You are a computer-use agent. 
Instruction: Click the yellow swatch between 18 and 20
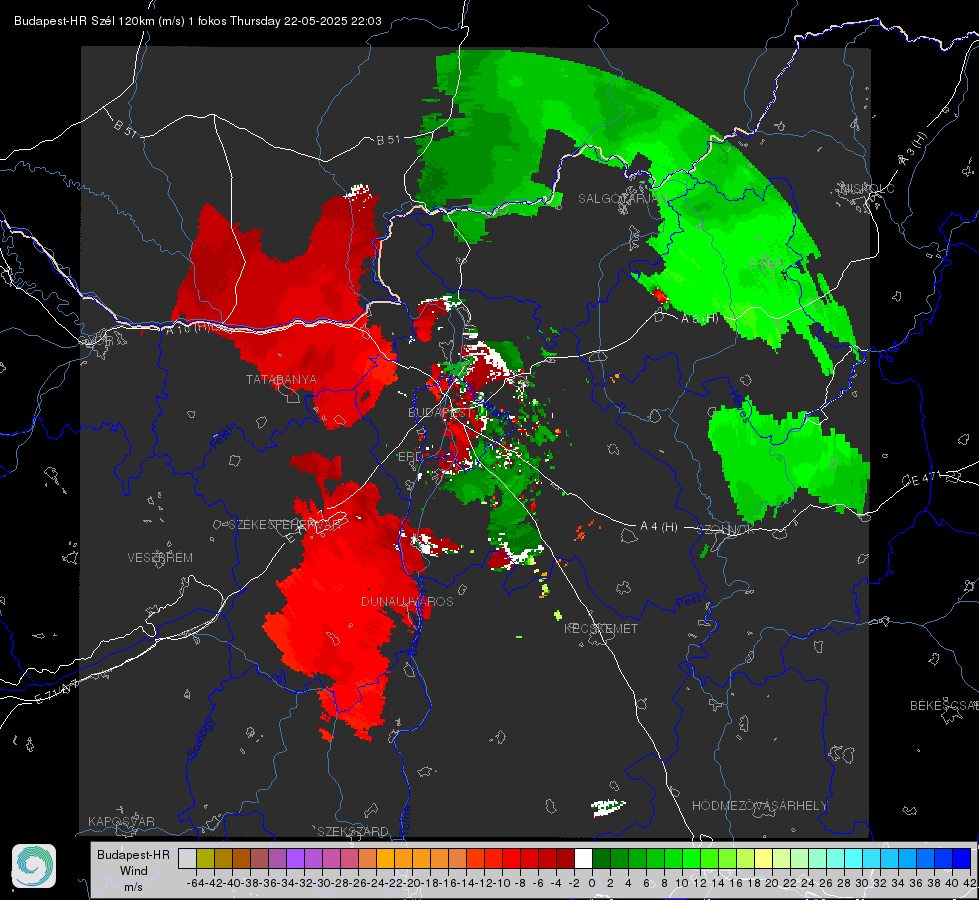tap(763, 859)
